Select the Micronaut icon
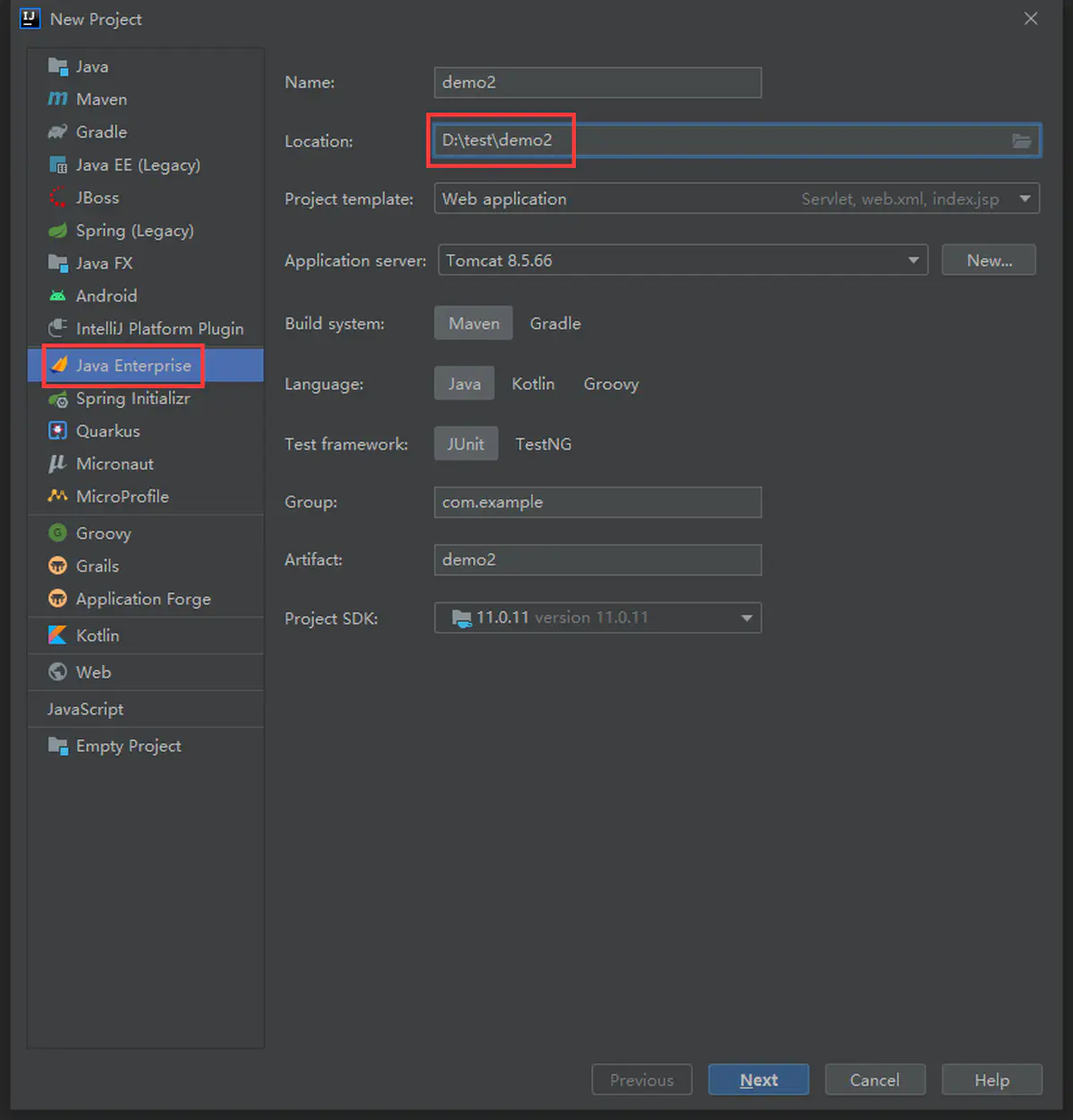The image size is (1073, 1120). [58, 464]
